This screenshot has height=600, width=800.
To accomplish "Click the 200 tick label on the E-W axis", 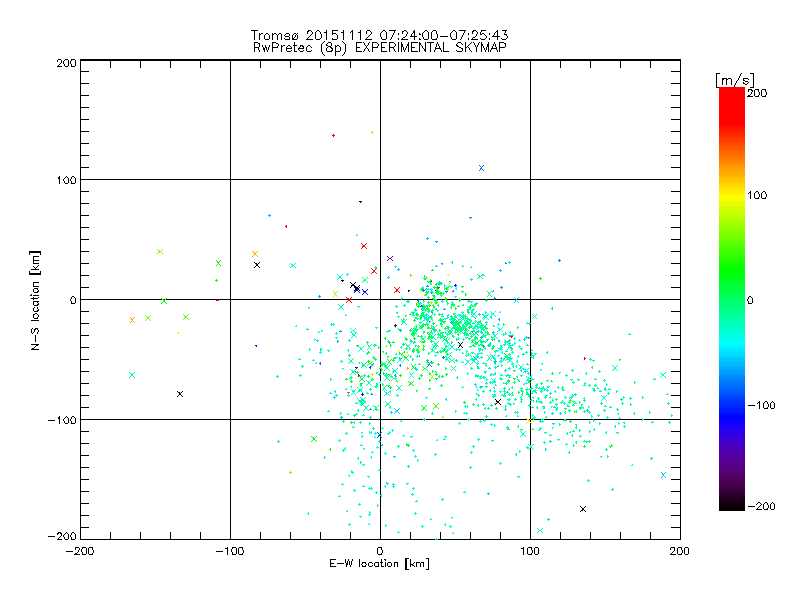I will click(x=680, y=551).
